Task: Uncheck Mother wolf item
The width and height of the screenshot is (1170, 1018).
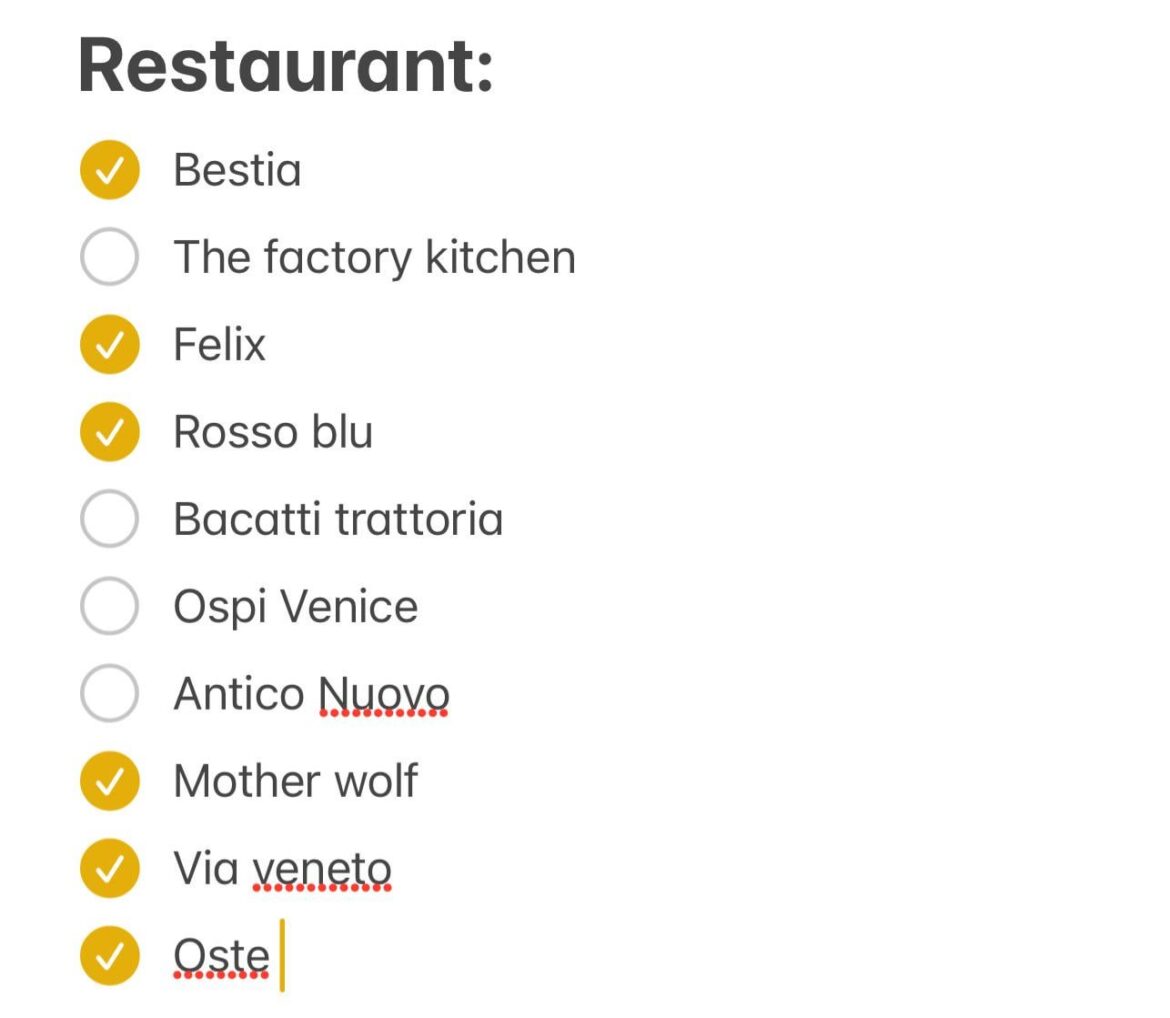Action: pyautogui.click(x=108, y=781)
